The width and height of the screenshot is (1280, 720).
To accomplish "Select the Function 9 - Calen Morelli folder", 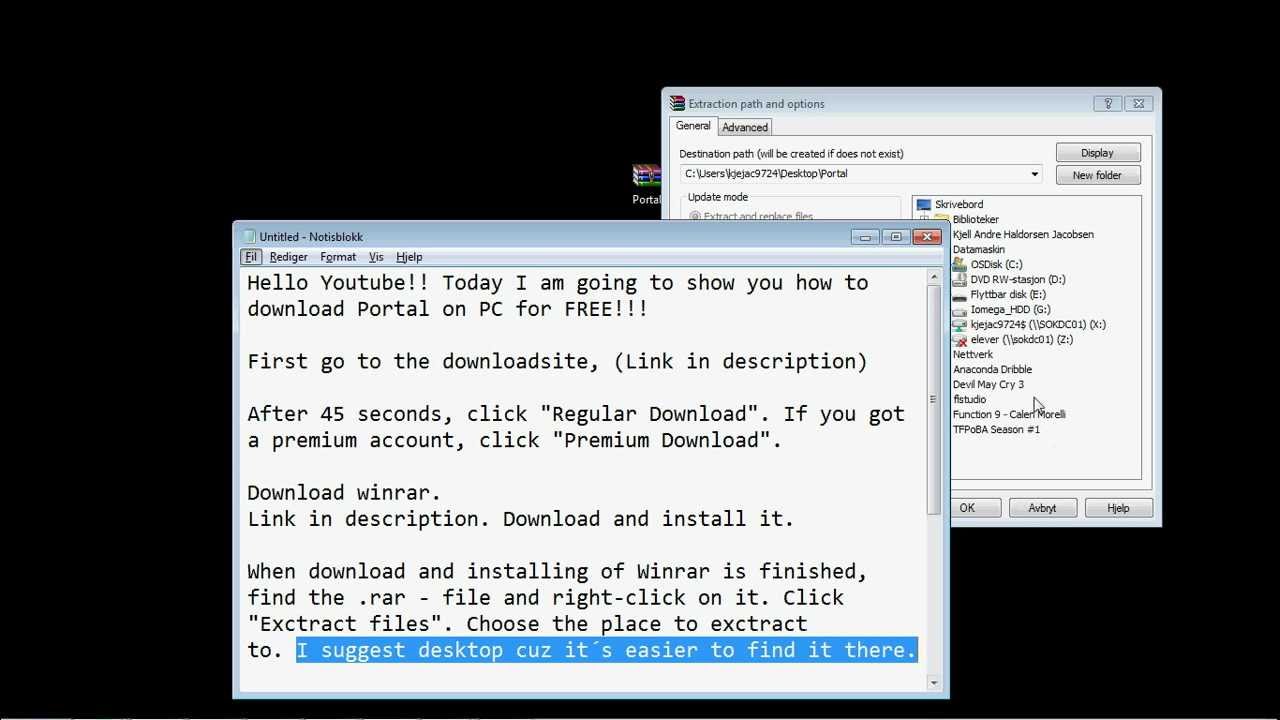I will (1009, 415).
